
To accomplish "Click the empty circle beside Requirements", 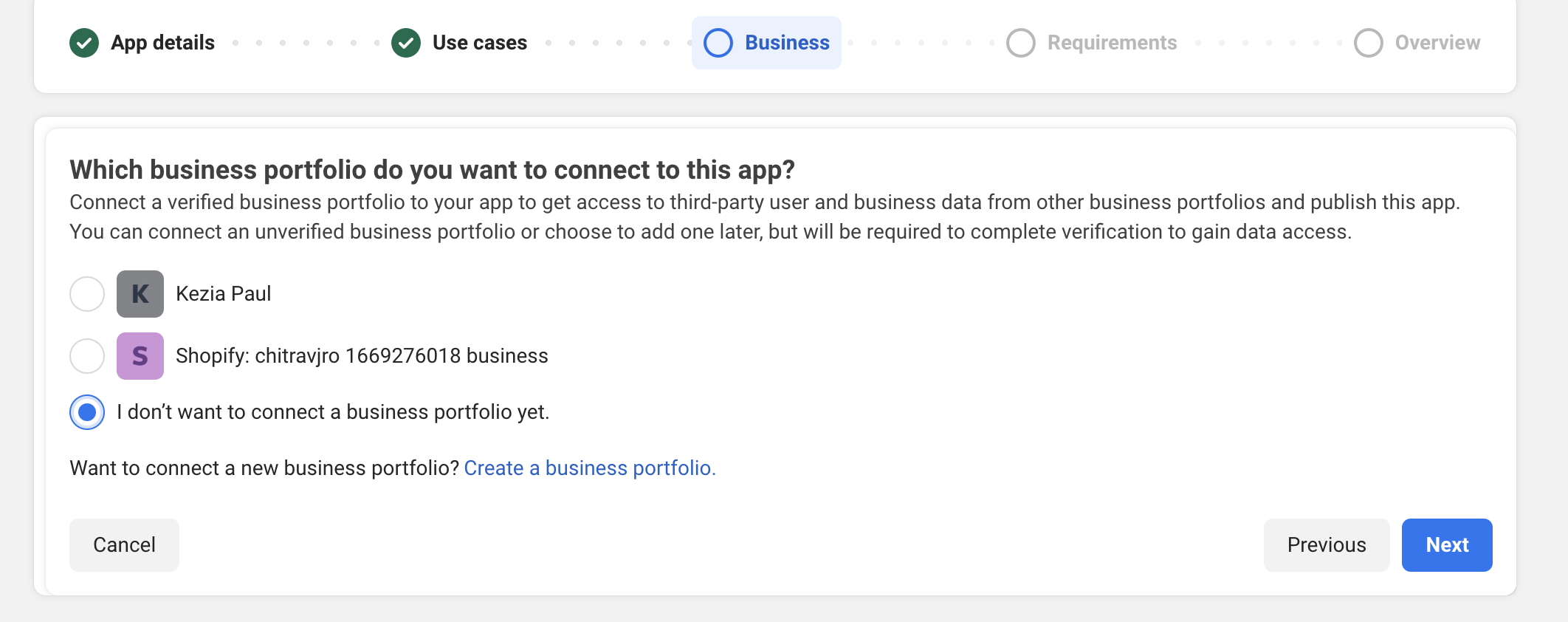I will 1021,43.
